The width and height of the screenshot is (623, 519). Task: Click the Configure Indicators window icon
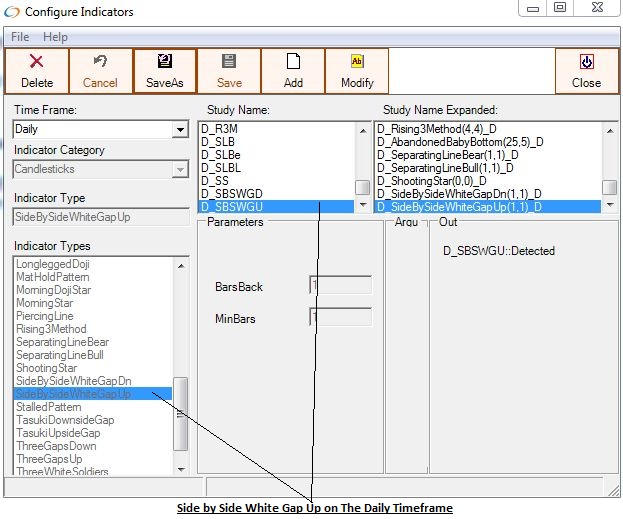point(12,12)
